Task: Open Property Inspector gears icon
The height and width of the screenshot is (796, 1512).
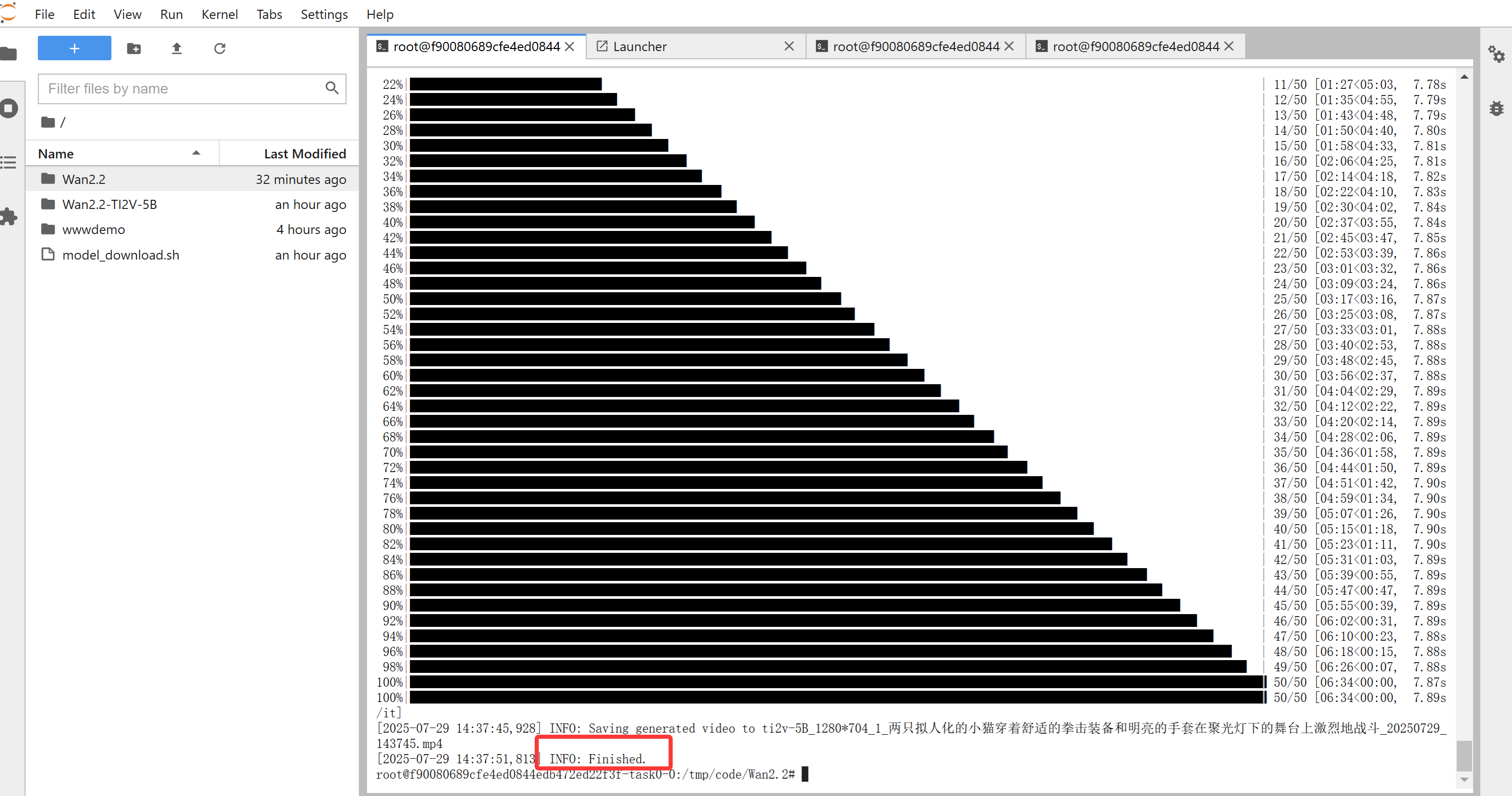Action: (x=1496, y=54)
